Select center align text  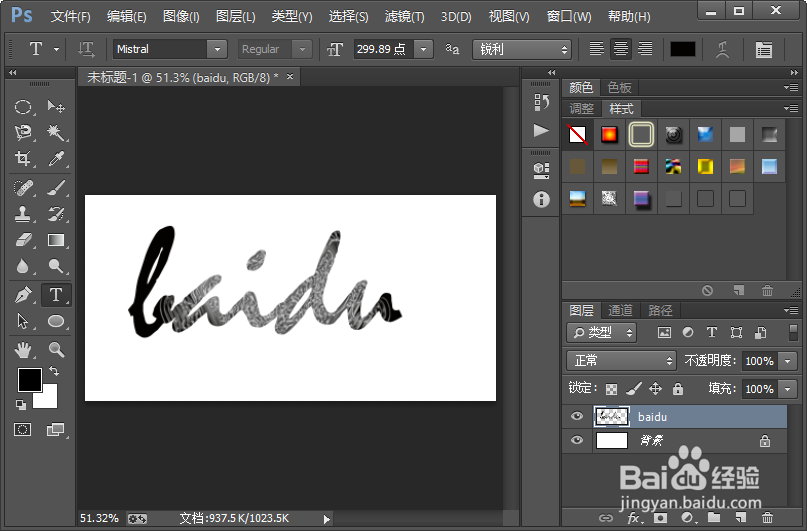click(x=621, y=49)
